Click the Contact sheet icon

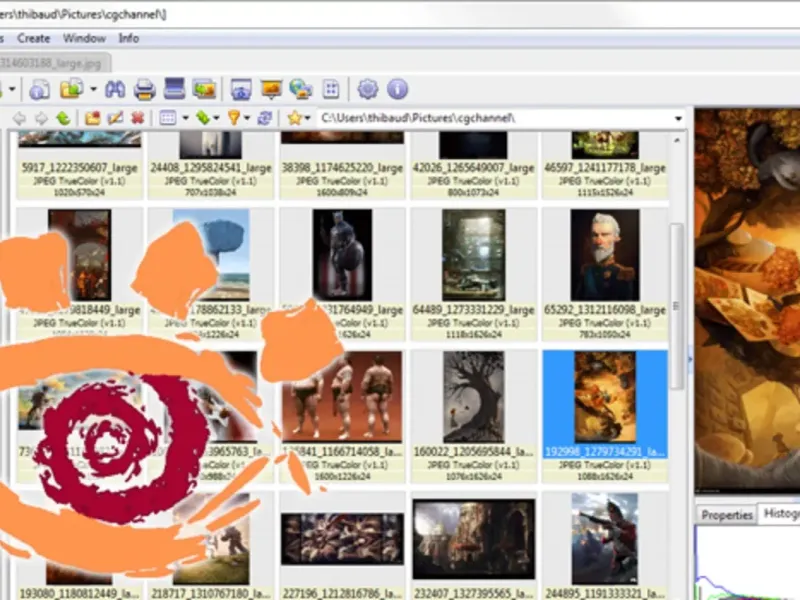pos(331,89)
